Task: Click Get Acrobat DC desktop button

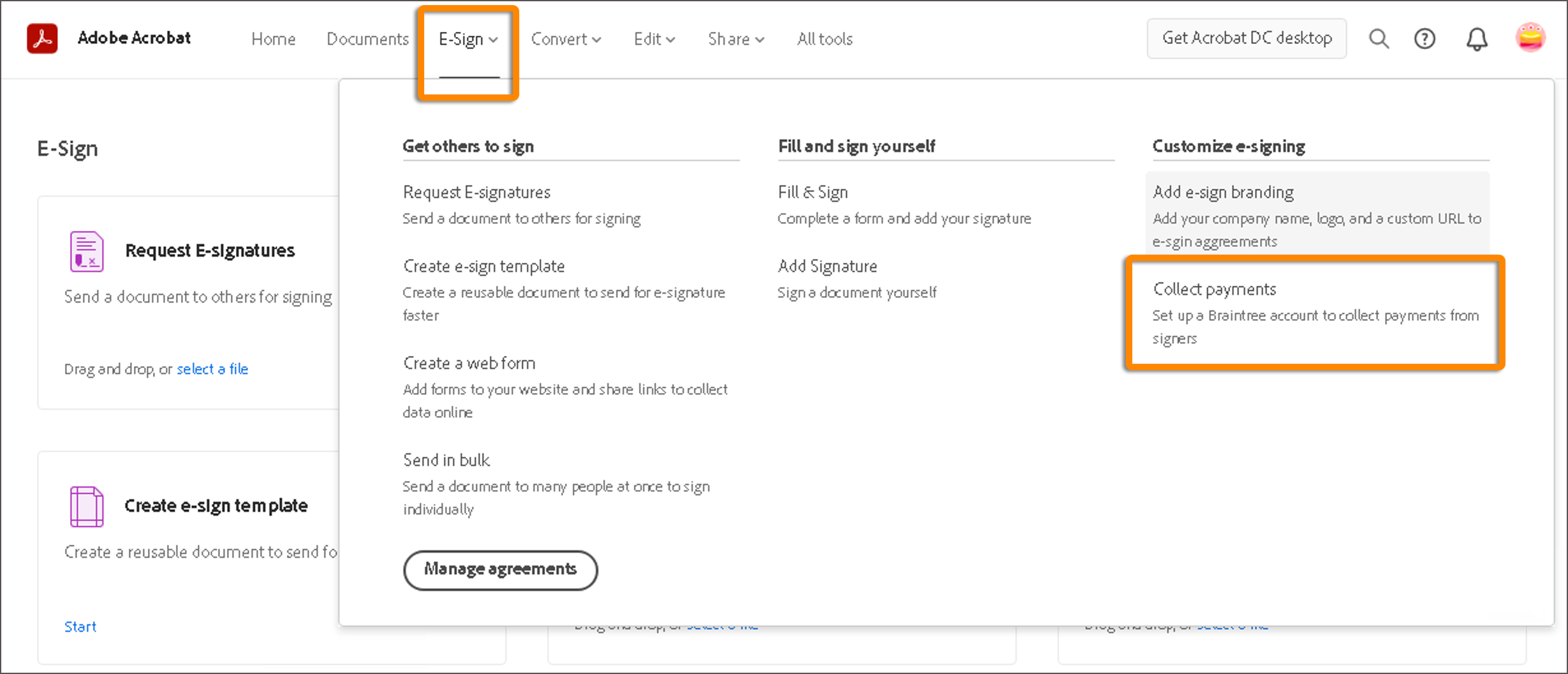Action: (1246, 38)
